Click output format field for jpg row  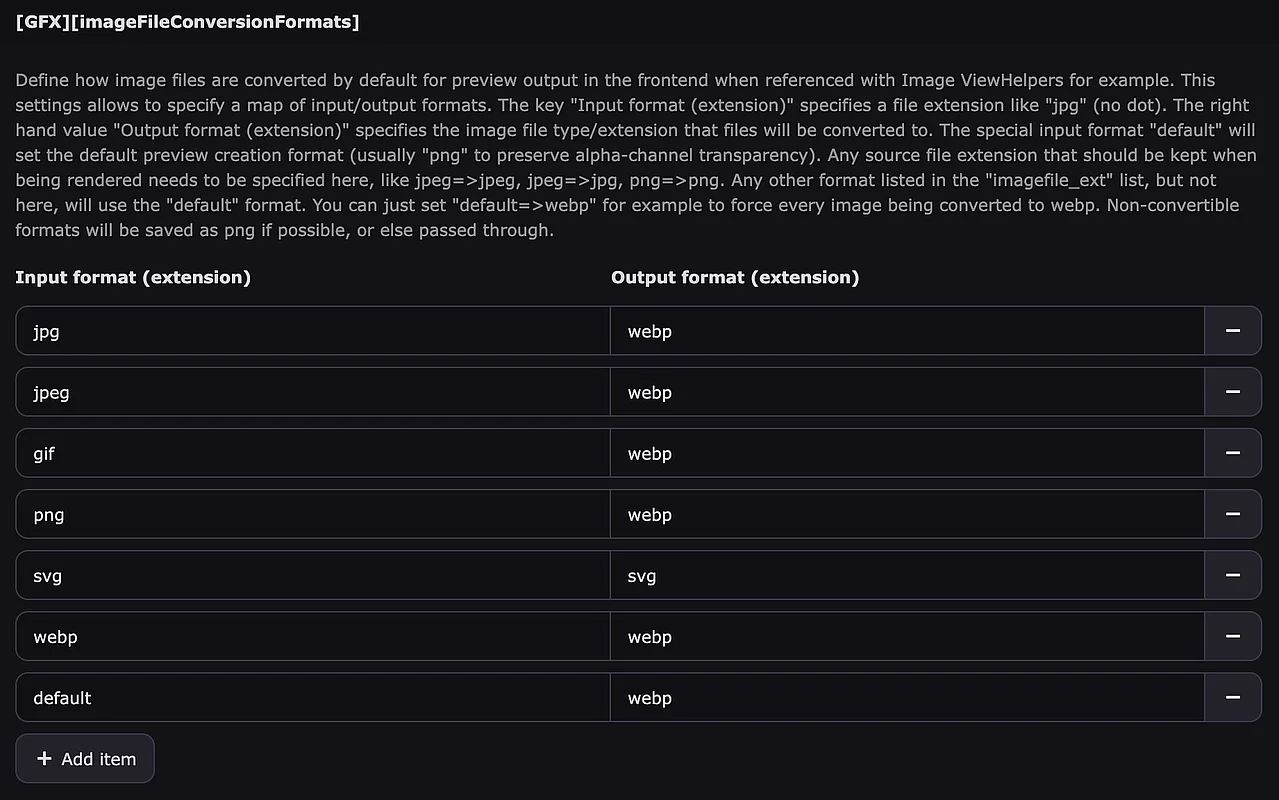pos(906,331)
